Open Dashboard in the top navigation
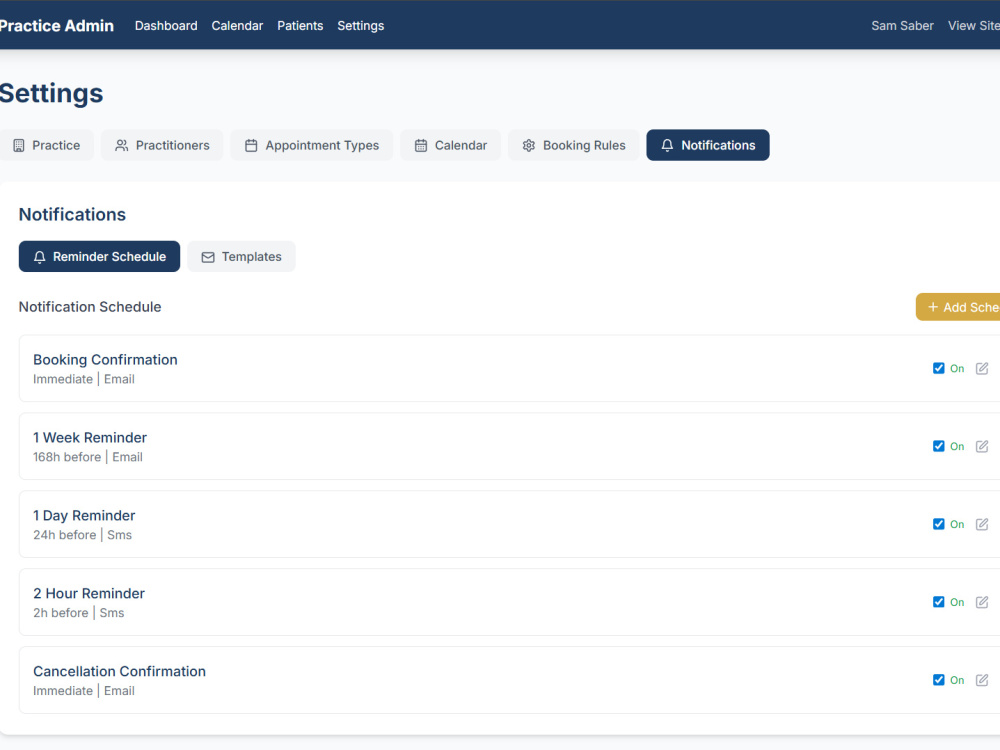This screenshot has width=1000, height=750. [166, 26]
